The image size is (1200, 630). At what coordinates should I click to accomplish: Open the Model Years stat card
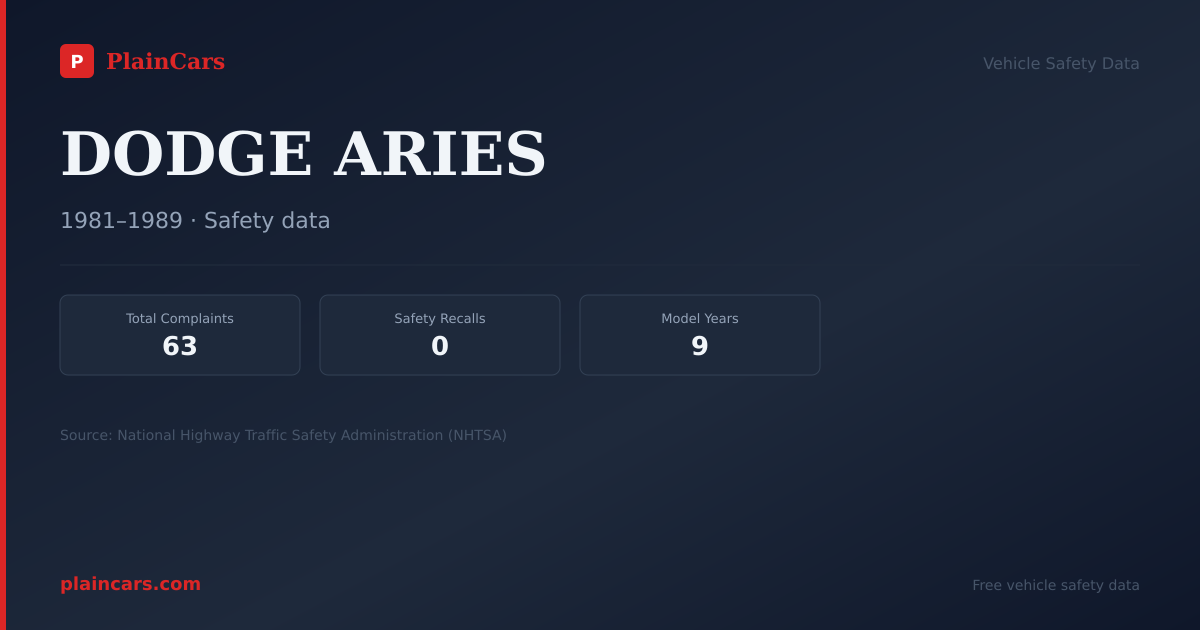700,335
